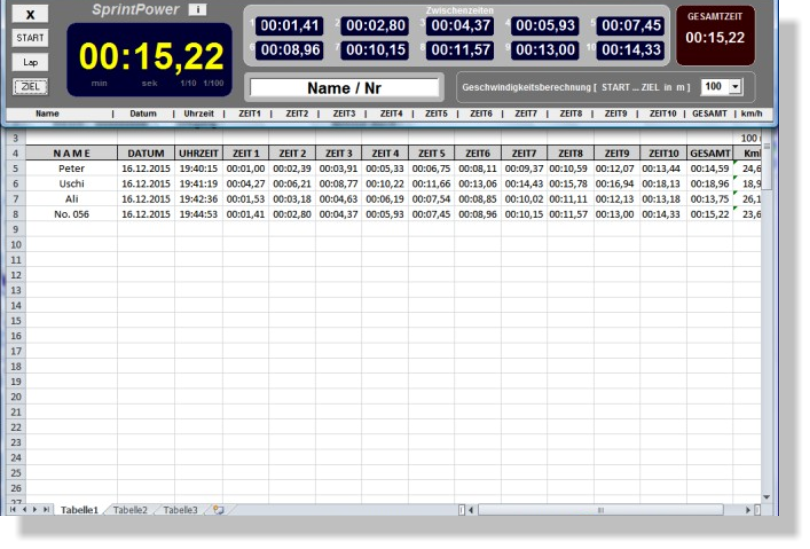
Task: Click the vertical scrollbar down arrow
Action: coord(767,497)
